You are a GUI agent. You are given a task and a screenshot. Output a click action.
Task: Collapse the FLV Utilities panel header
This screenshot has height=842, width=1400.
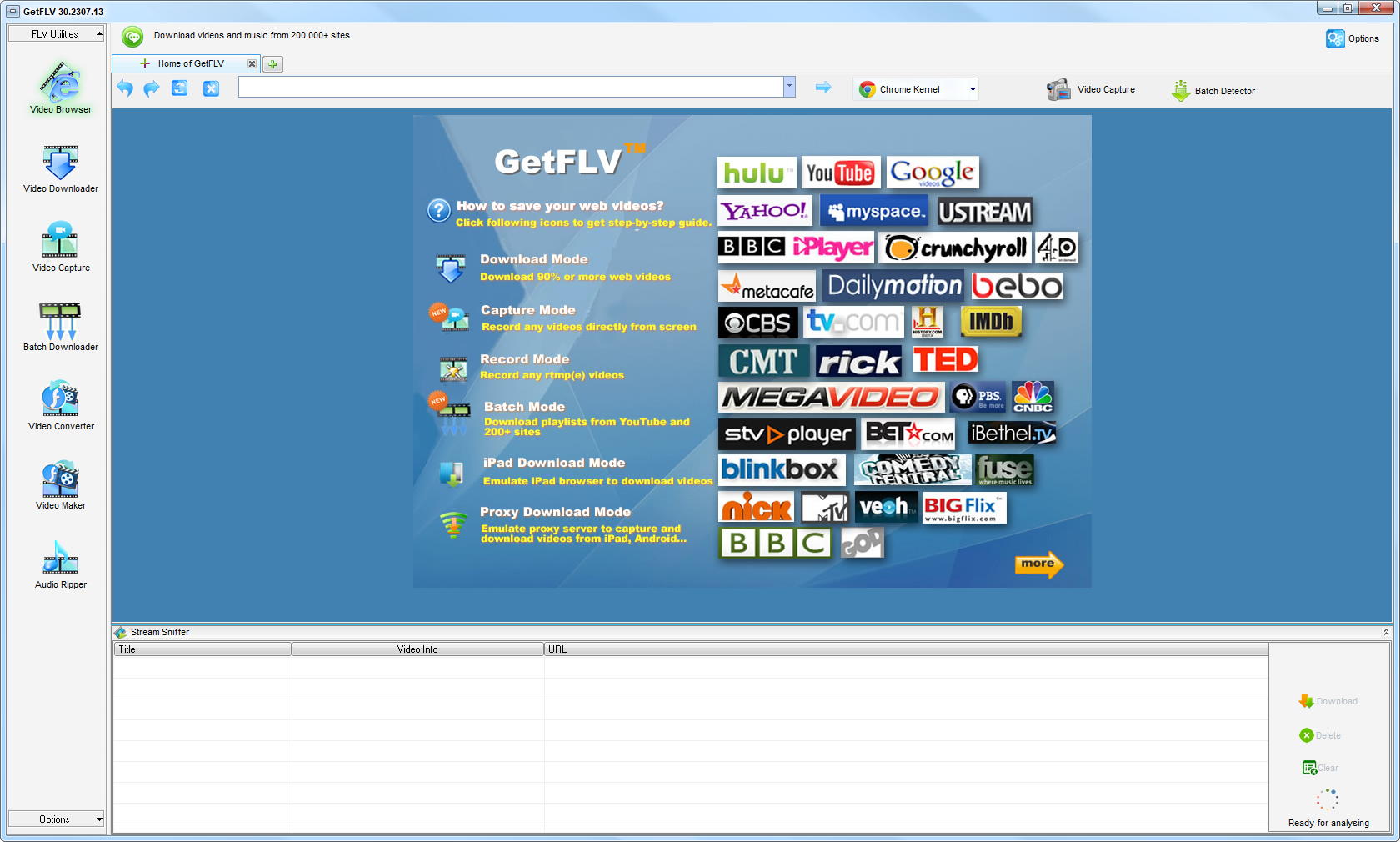pos(56,34)
